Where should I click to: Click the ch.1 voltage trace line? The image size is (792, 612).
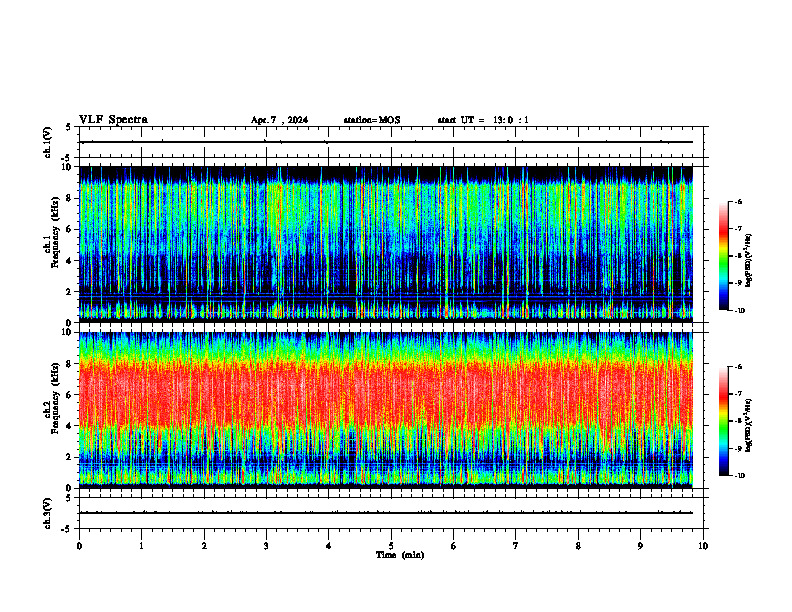coord(386,142)
